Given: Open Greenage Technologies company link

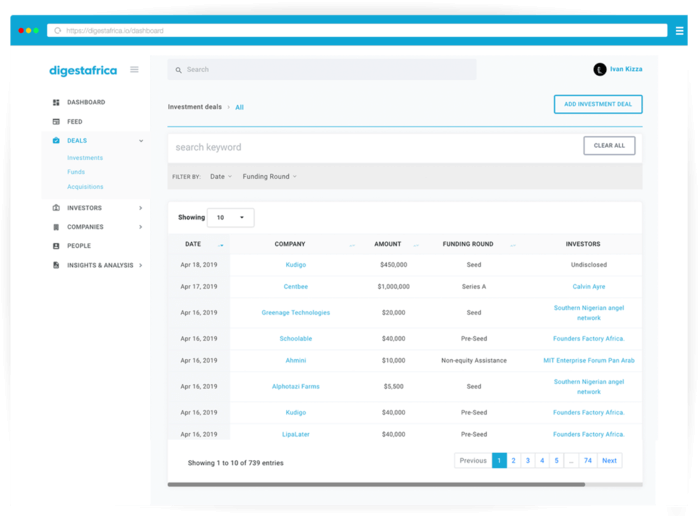Looking at the screenshot, I should click(296, 312).
